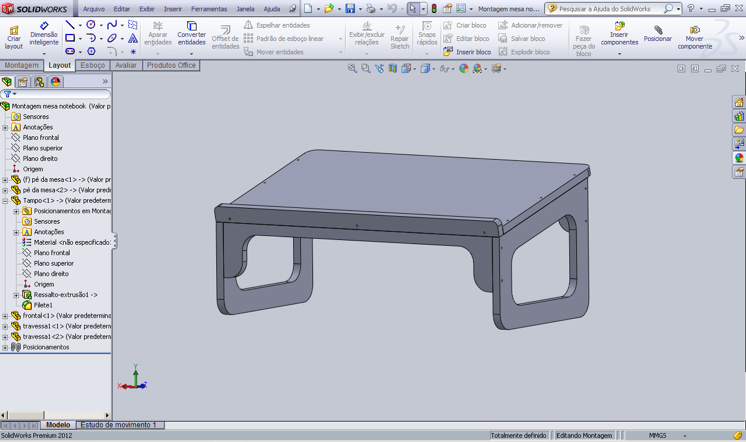Expand the Anotações folder under Sensores
Screen dimensions: 746x442
[x=5, y=128]
